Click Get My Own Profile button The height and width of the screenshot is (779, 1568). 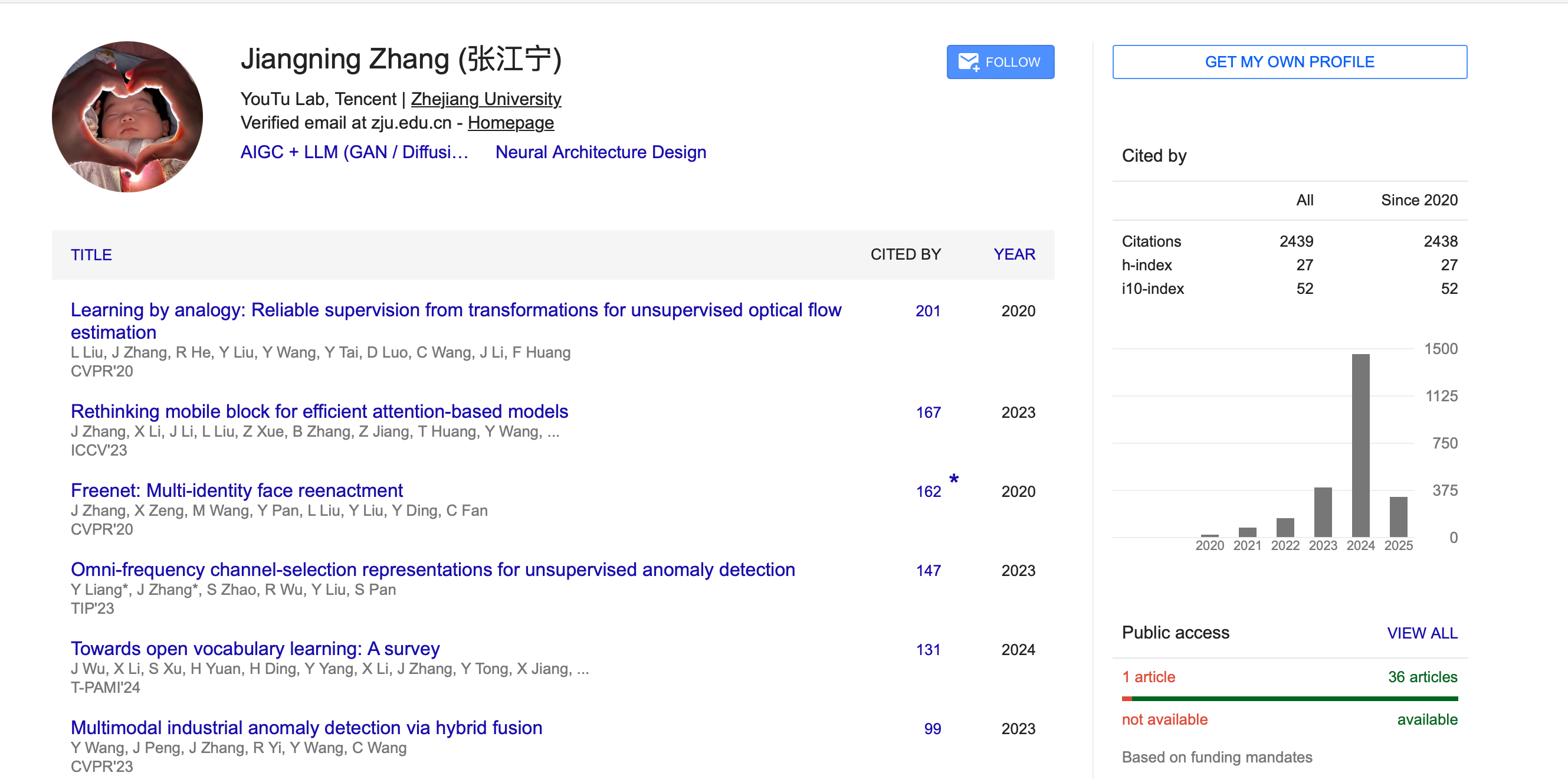point(1289,62)
